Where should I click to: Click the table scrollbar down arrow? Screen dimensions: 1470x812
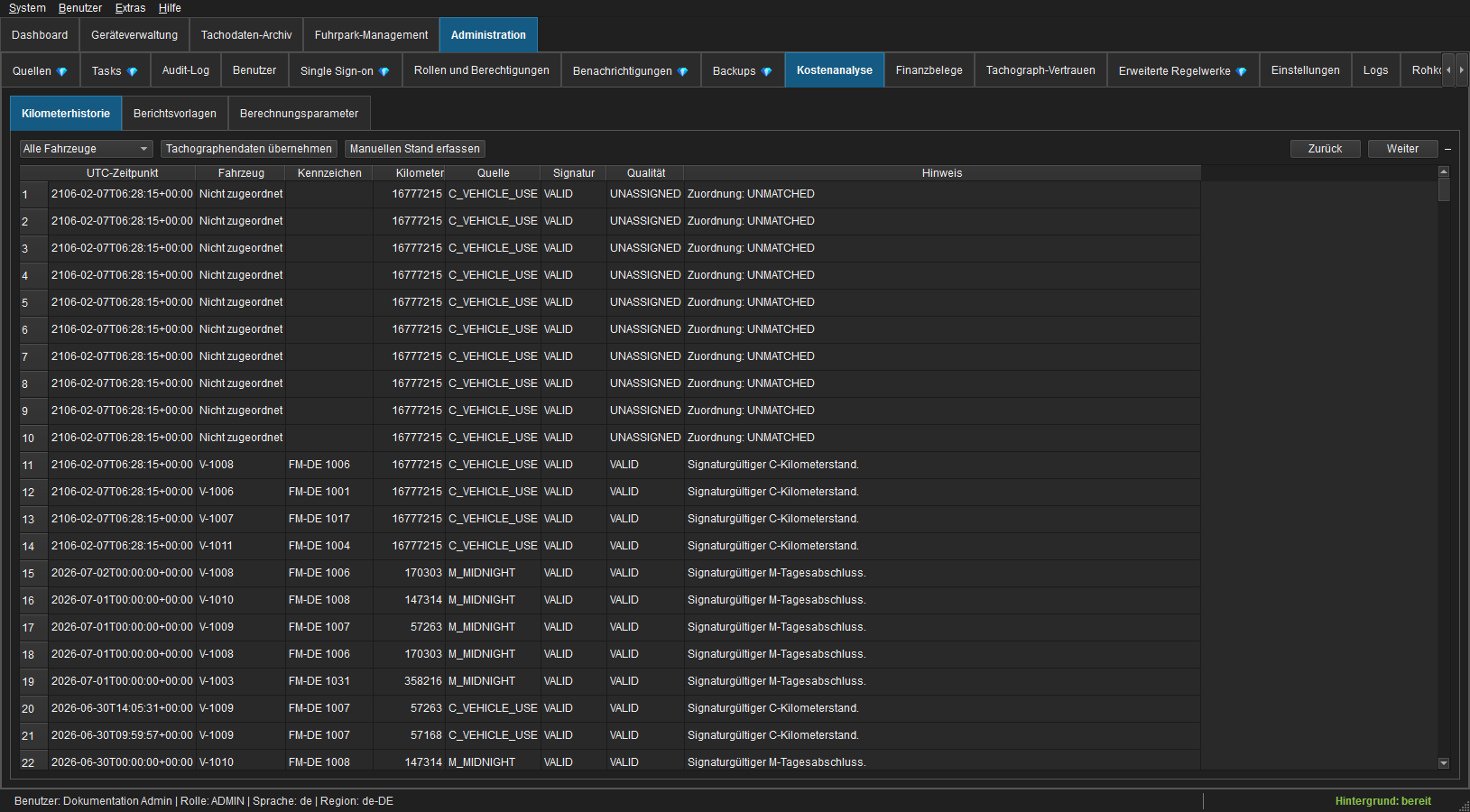1444,763
